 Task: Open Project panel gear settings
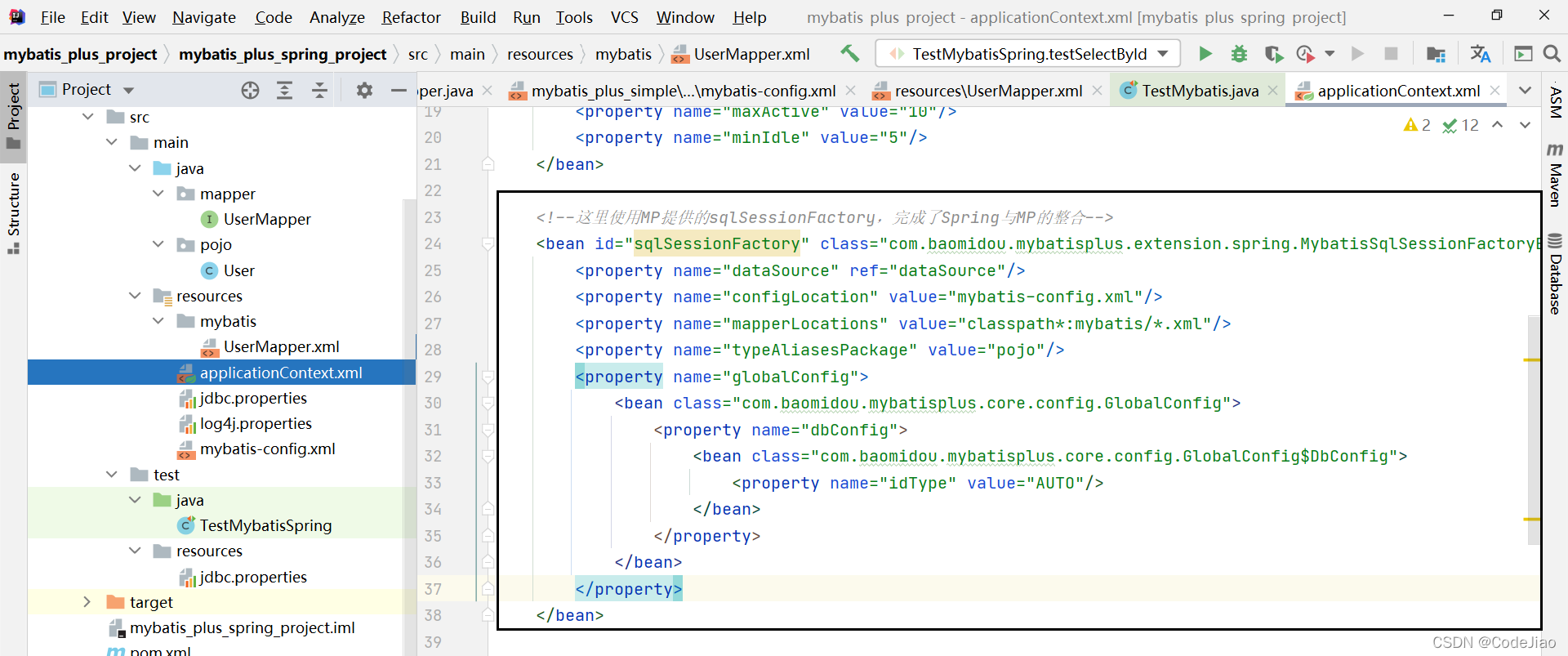tap(364, 90)
